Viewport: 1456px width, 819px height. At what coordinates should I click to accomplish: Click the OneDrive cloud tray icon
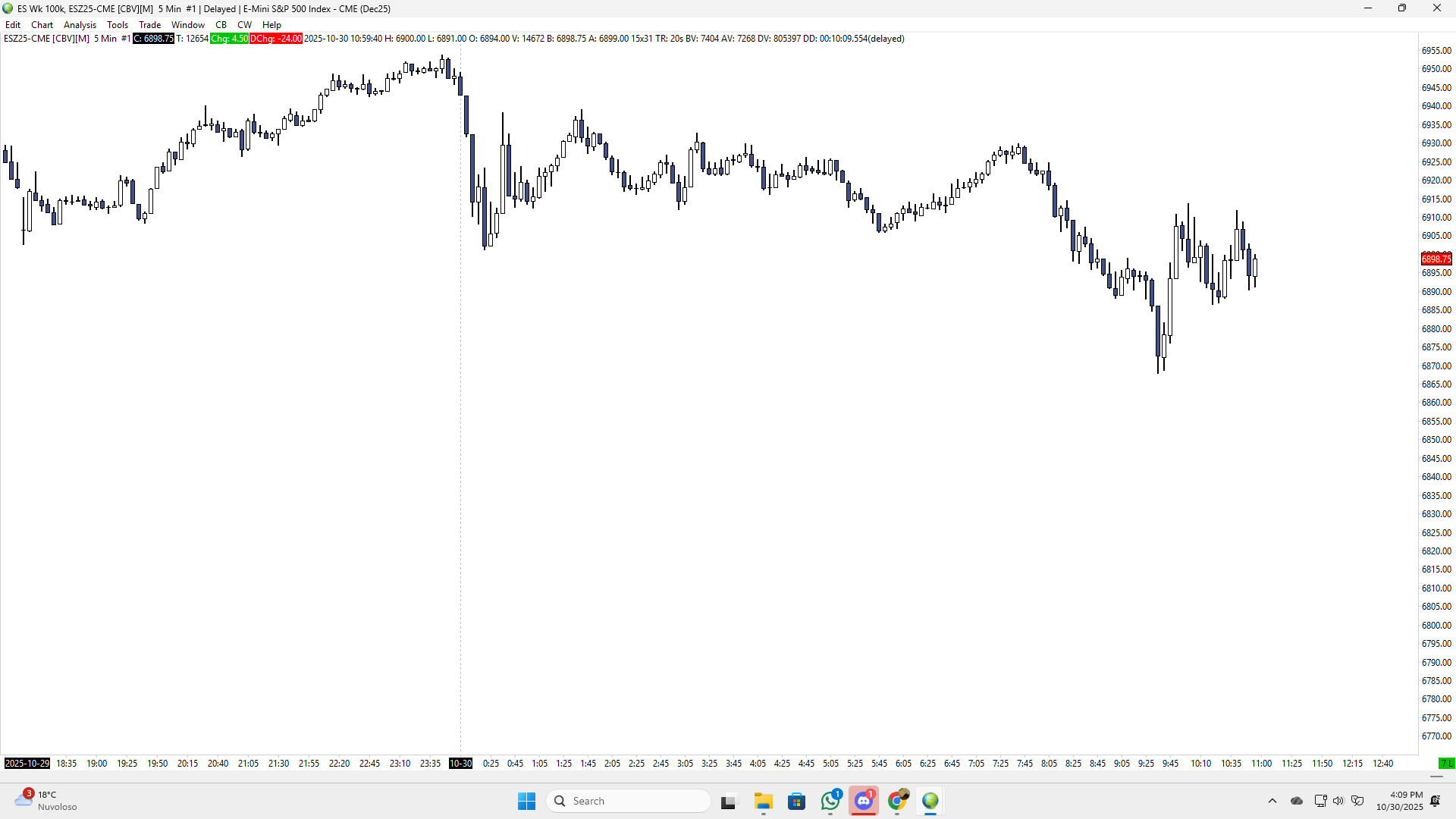(x=1297, y=801)
